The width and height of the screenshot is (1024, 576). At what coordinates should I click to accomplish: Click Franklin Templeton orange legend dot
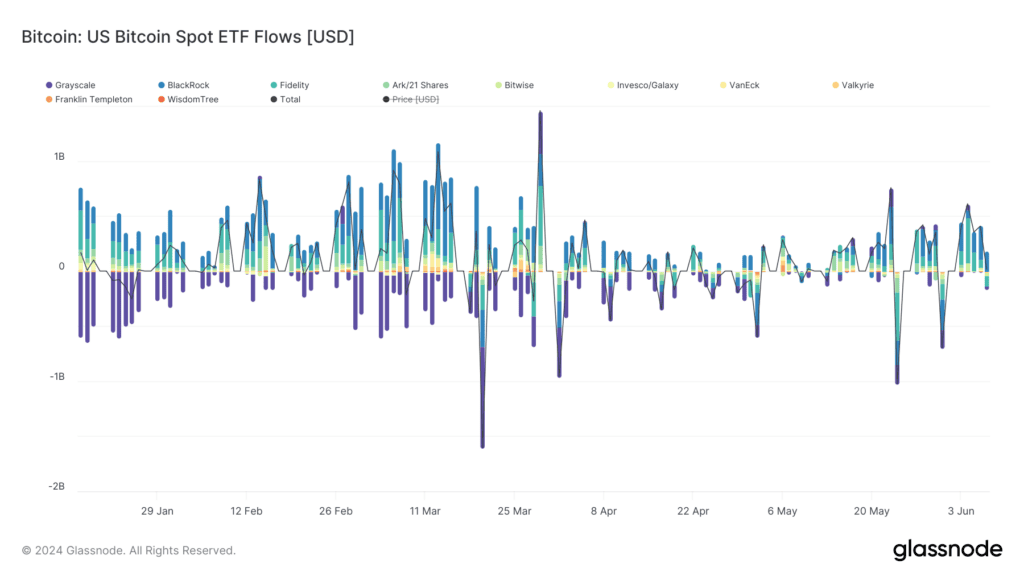pyautogui.click(x=49, y=100)
